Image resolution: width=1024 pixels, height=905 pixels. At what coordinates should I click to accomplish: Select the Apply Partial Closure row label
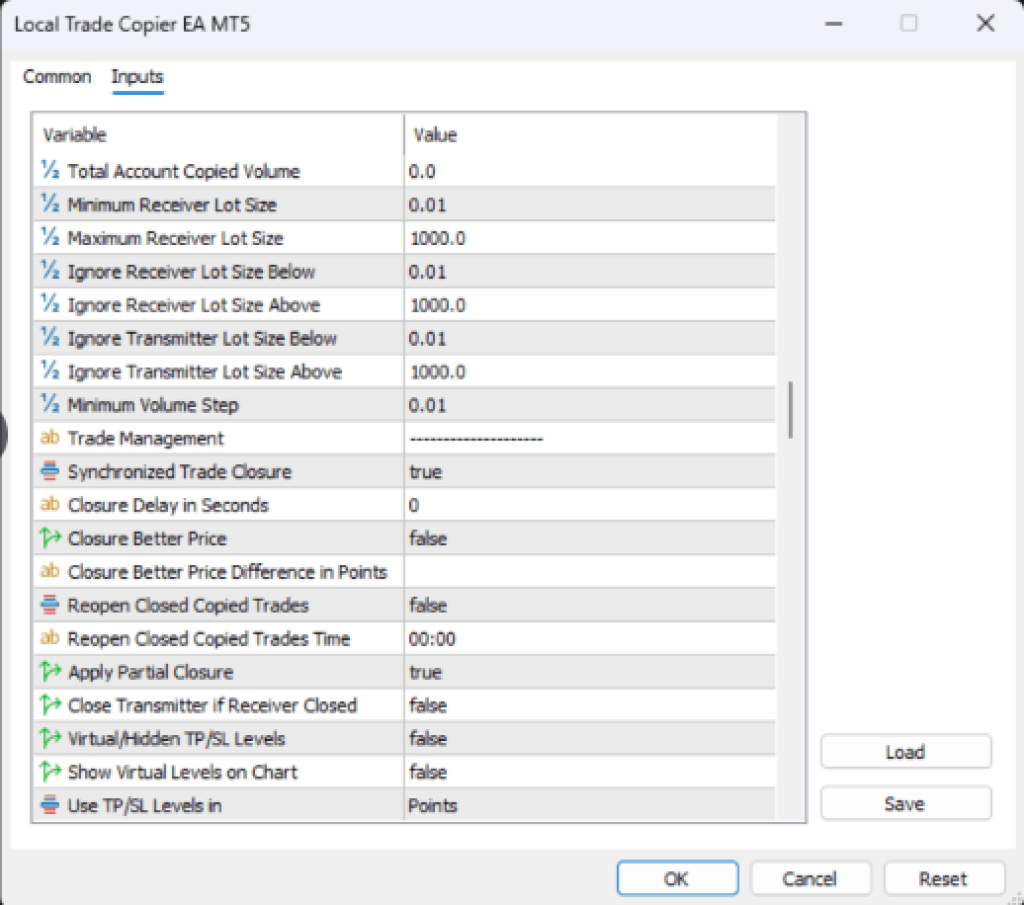coord(150,672)
